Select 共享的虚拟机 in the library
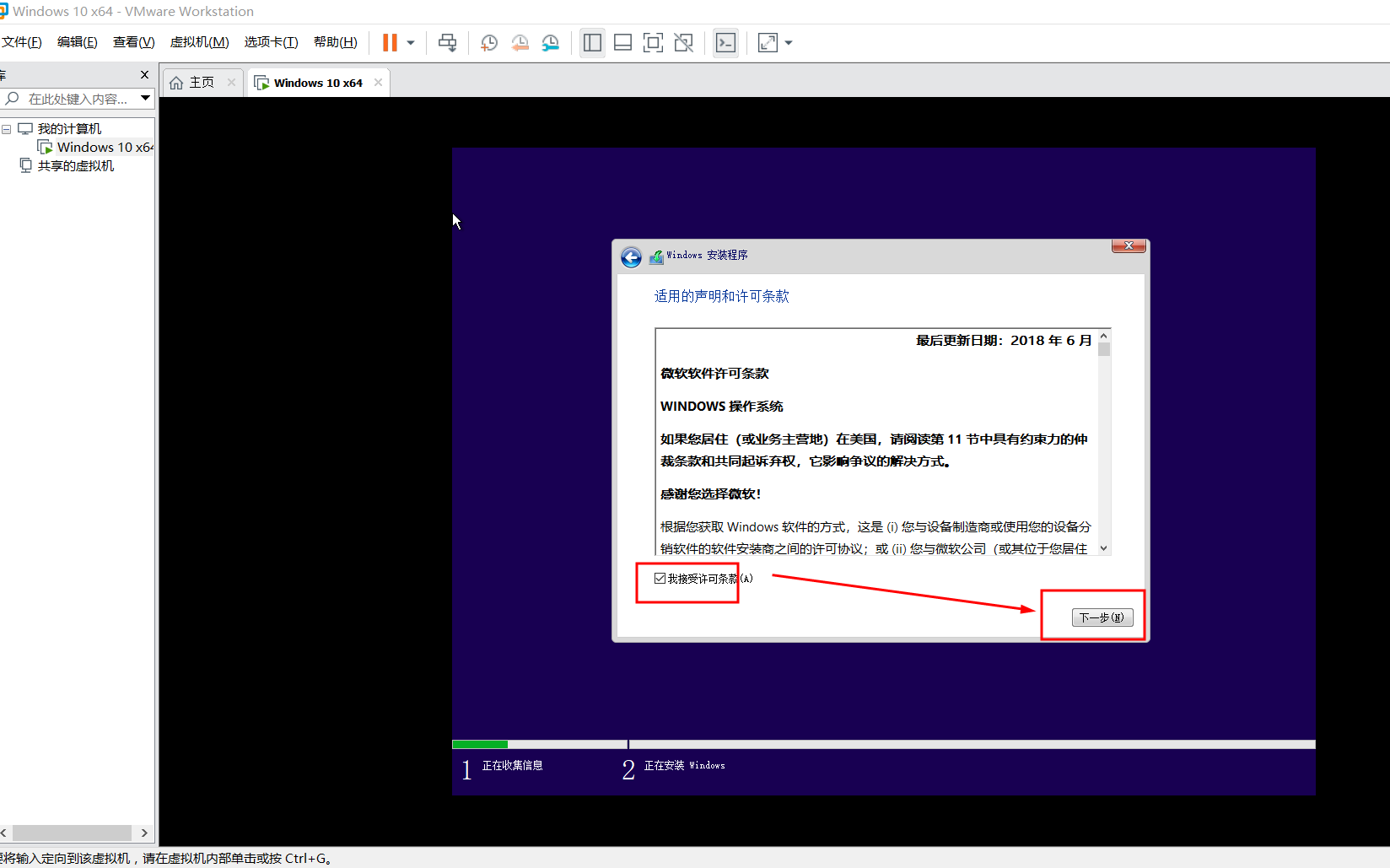The image size is (1390, 868). [76, 165]
